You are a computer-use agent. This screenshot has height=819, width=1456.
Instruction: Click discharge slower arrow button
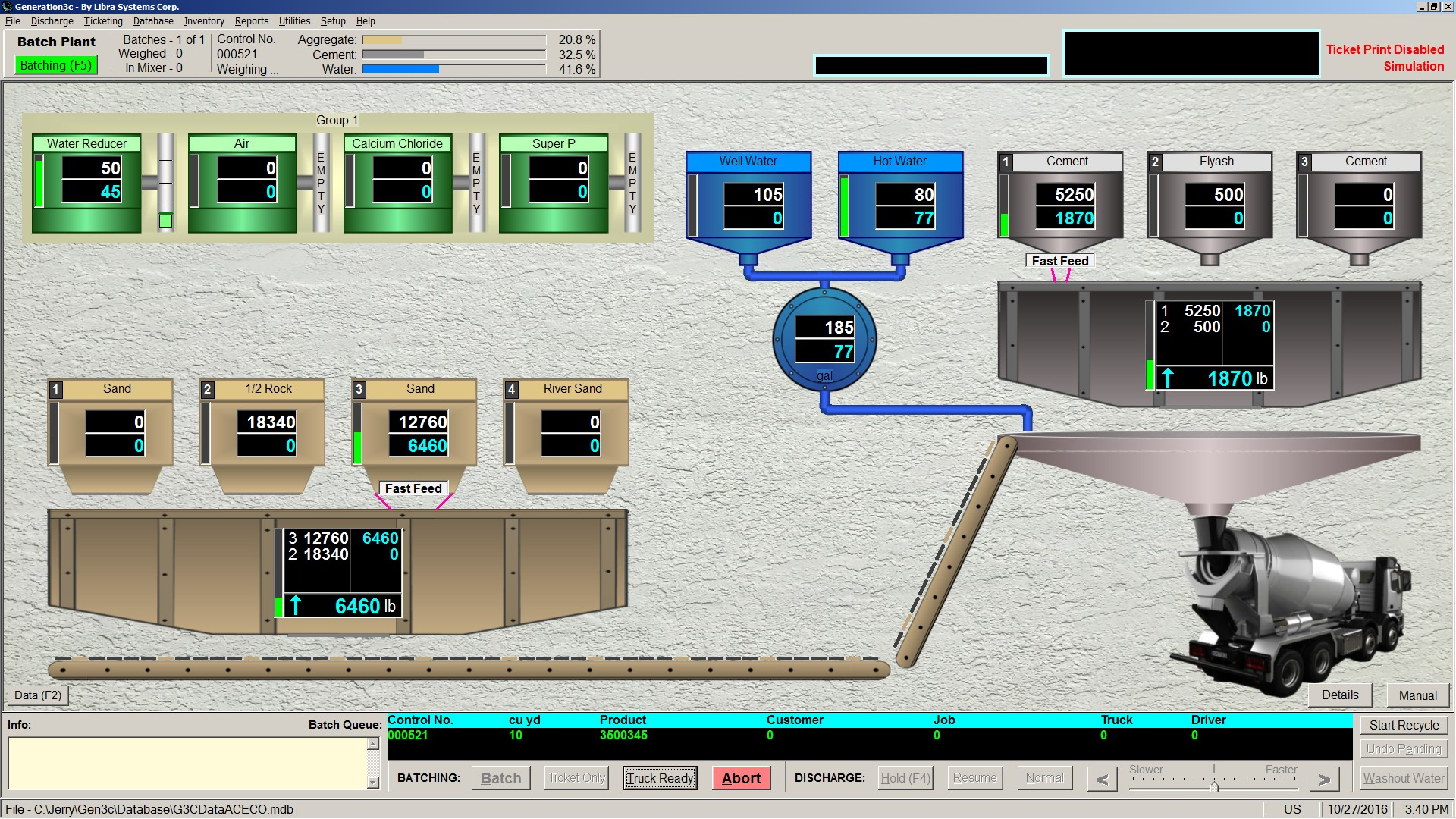[1102, 779]
